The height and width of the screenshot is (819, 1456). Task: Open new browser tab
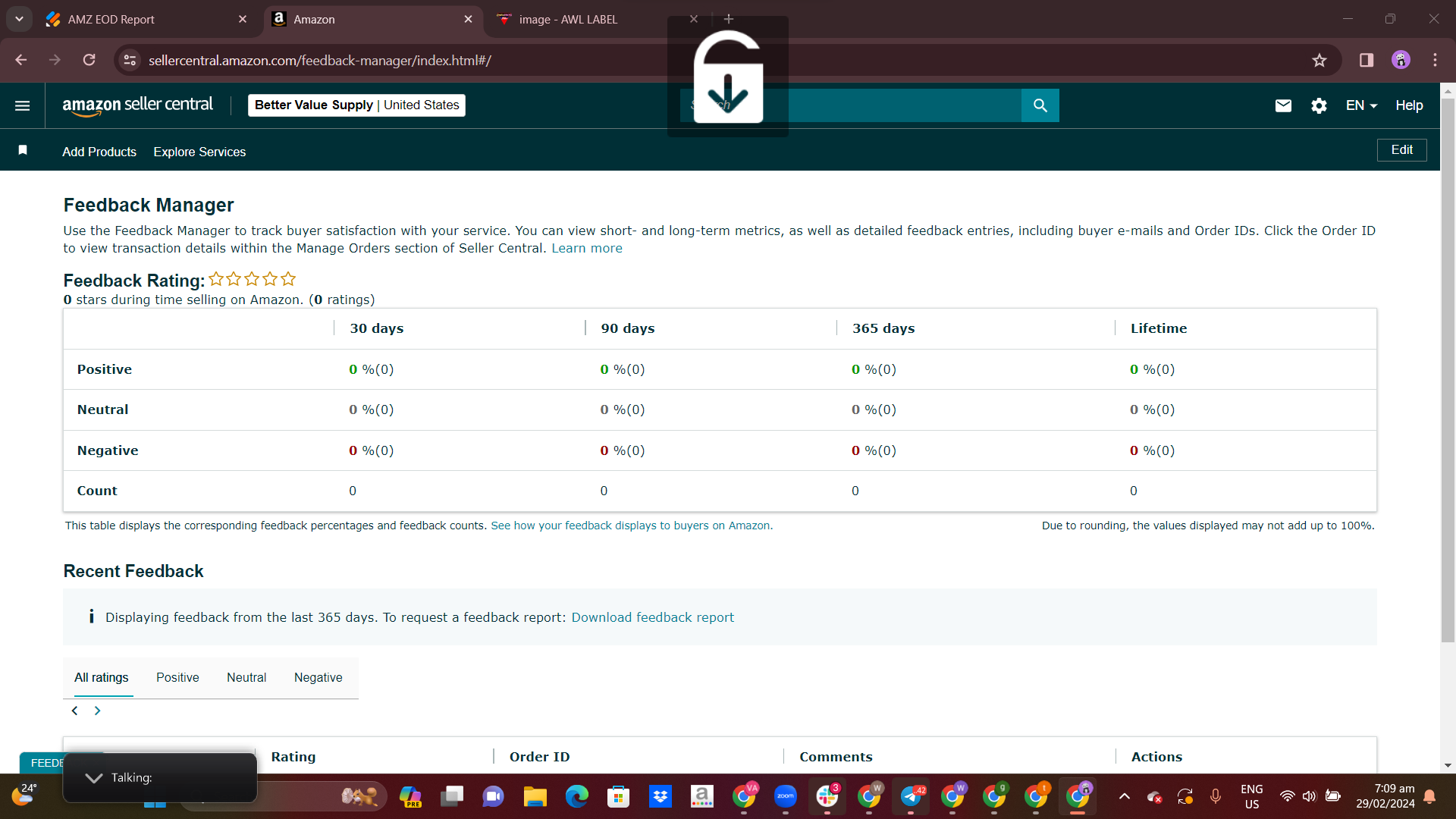729,19
